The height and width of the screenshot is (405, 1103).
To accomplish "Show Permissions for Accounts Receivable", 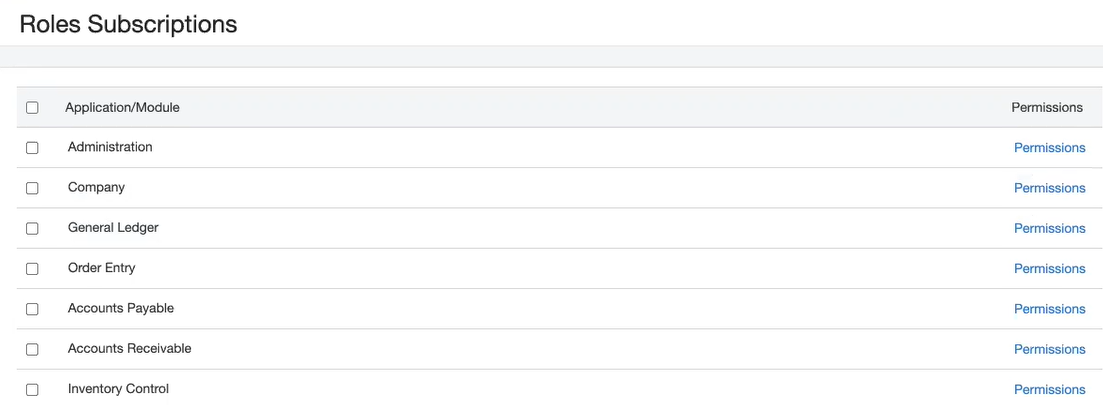I will 1049,349.
